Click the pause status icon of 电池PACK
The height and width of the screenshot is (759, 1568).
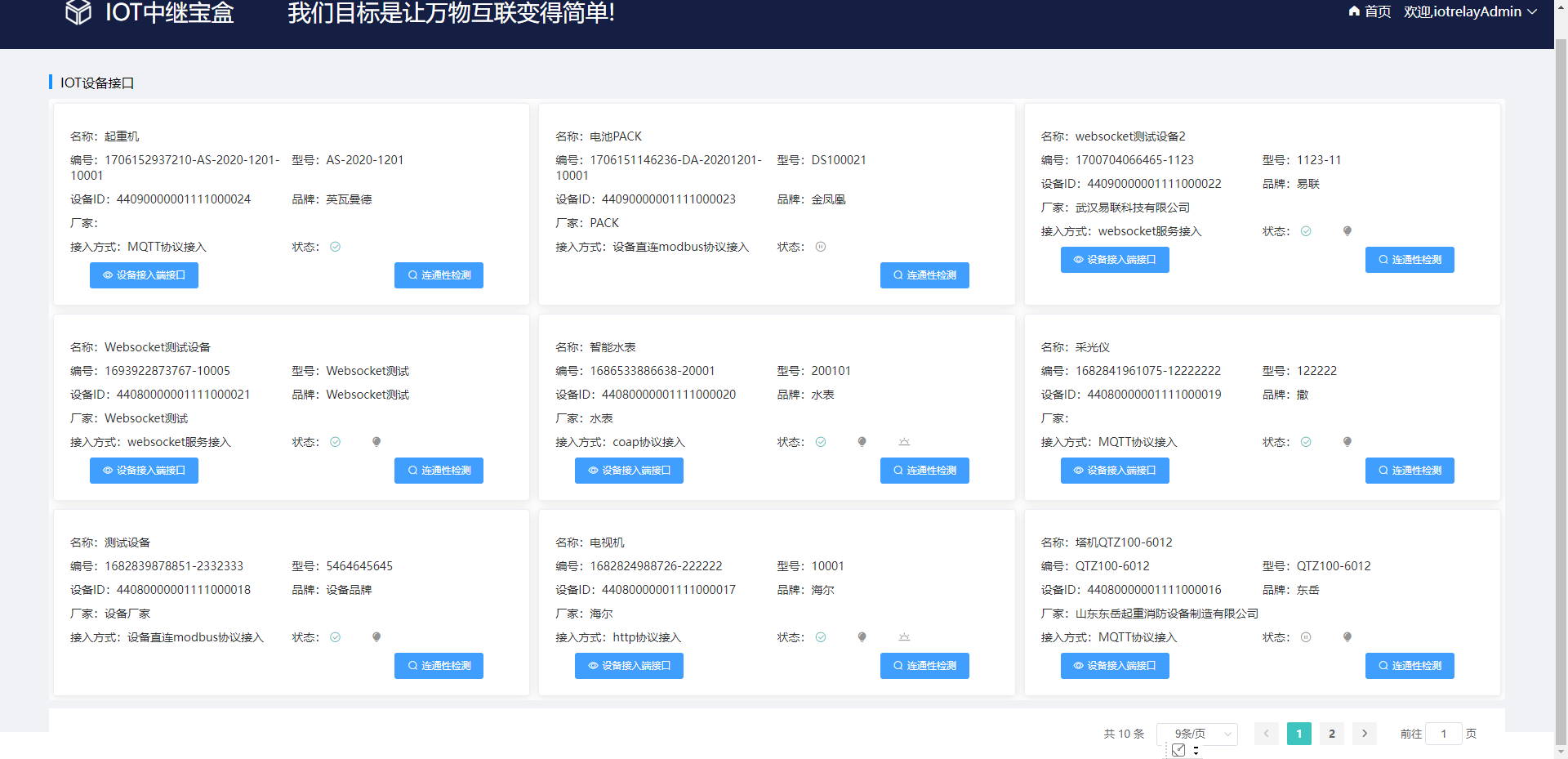pyautogui.click(x=821, y=246)
